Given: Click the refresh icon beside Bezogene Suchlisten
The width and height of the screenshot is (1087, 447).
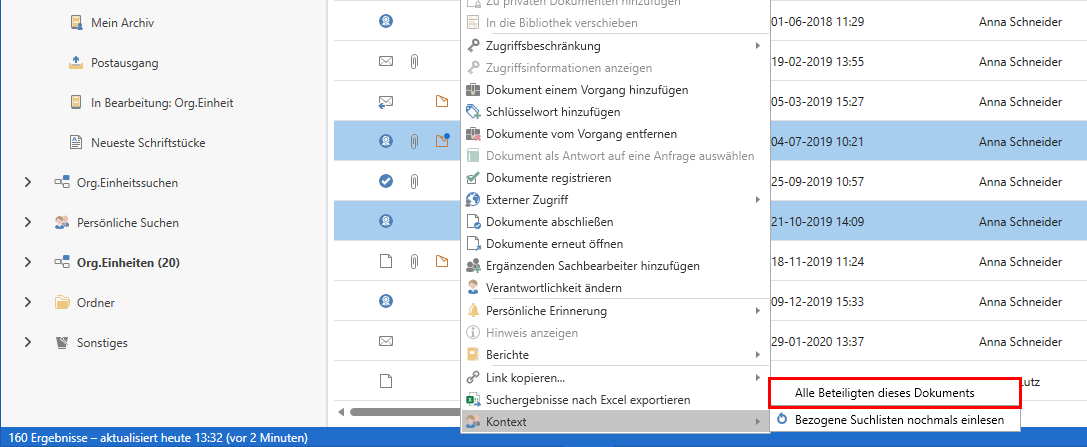Looking at the screenshot, I should [782, 421].
